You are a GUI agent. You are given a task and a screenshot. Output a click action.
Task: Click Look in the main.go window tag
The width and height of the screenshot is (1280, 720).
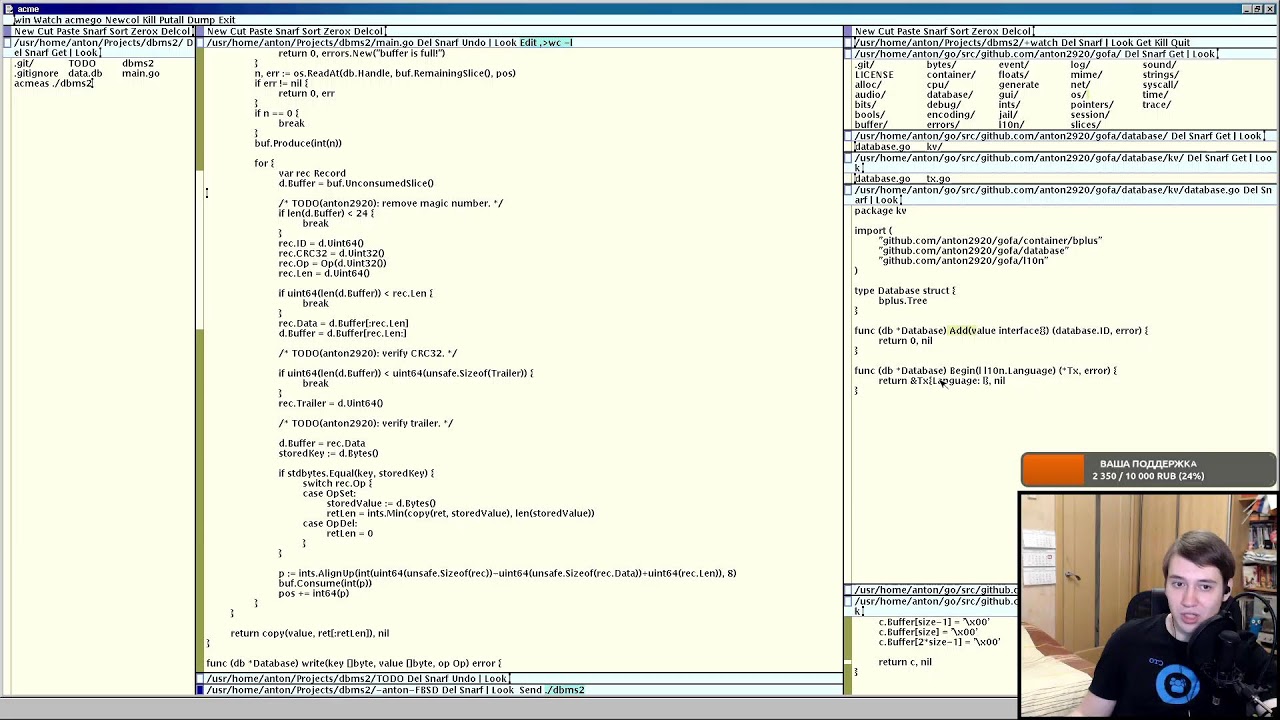505,43
